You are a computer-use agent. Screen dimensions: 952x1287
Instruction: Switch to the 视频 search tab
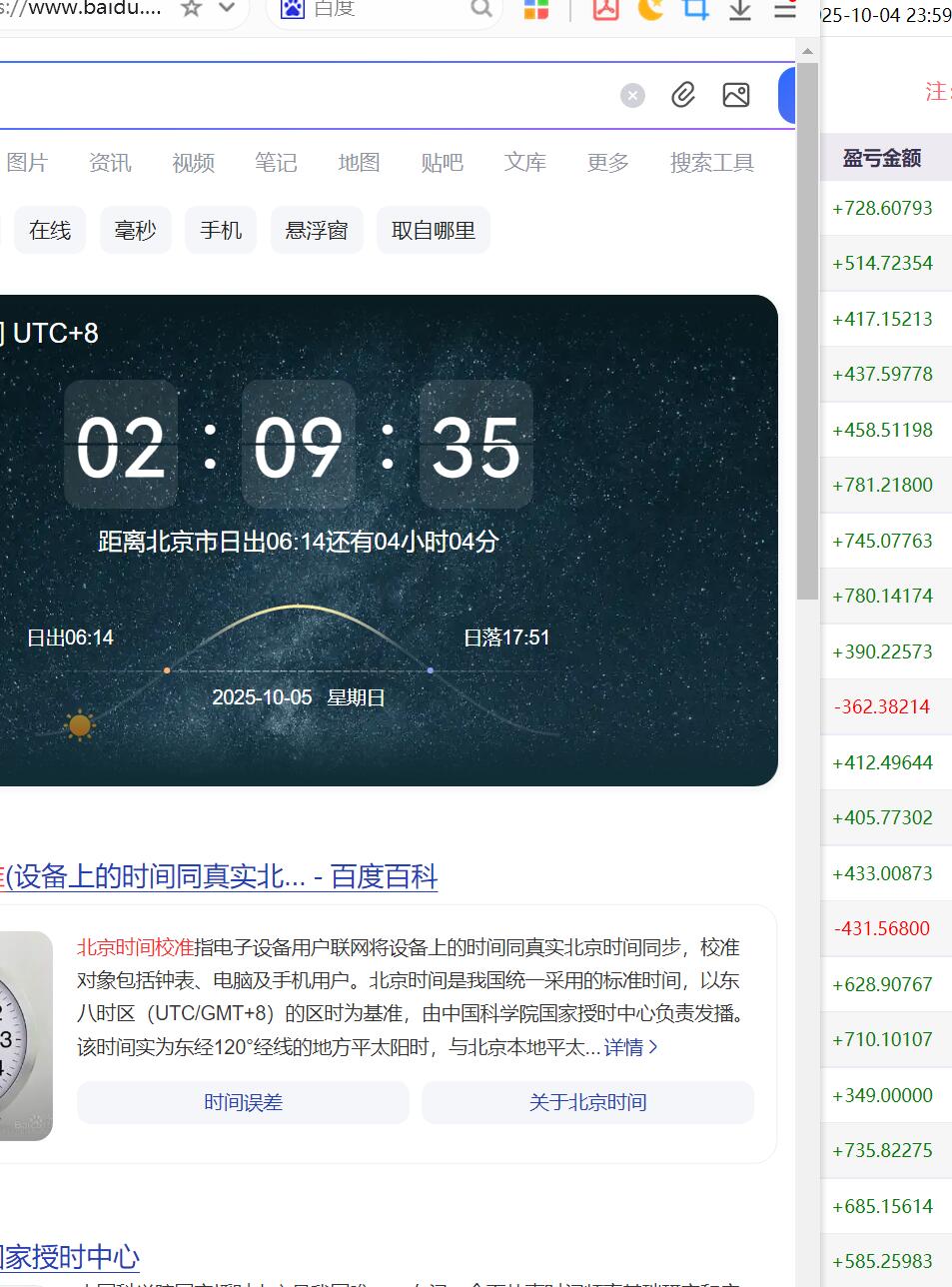[193, 162]
